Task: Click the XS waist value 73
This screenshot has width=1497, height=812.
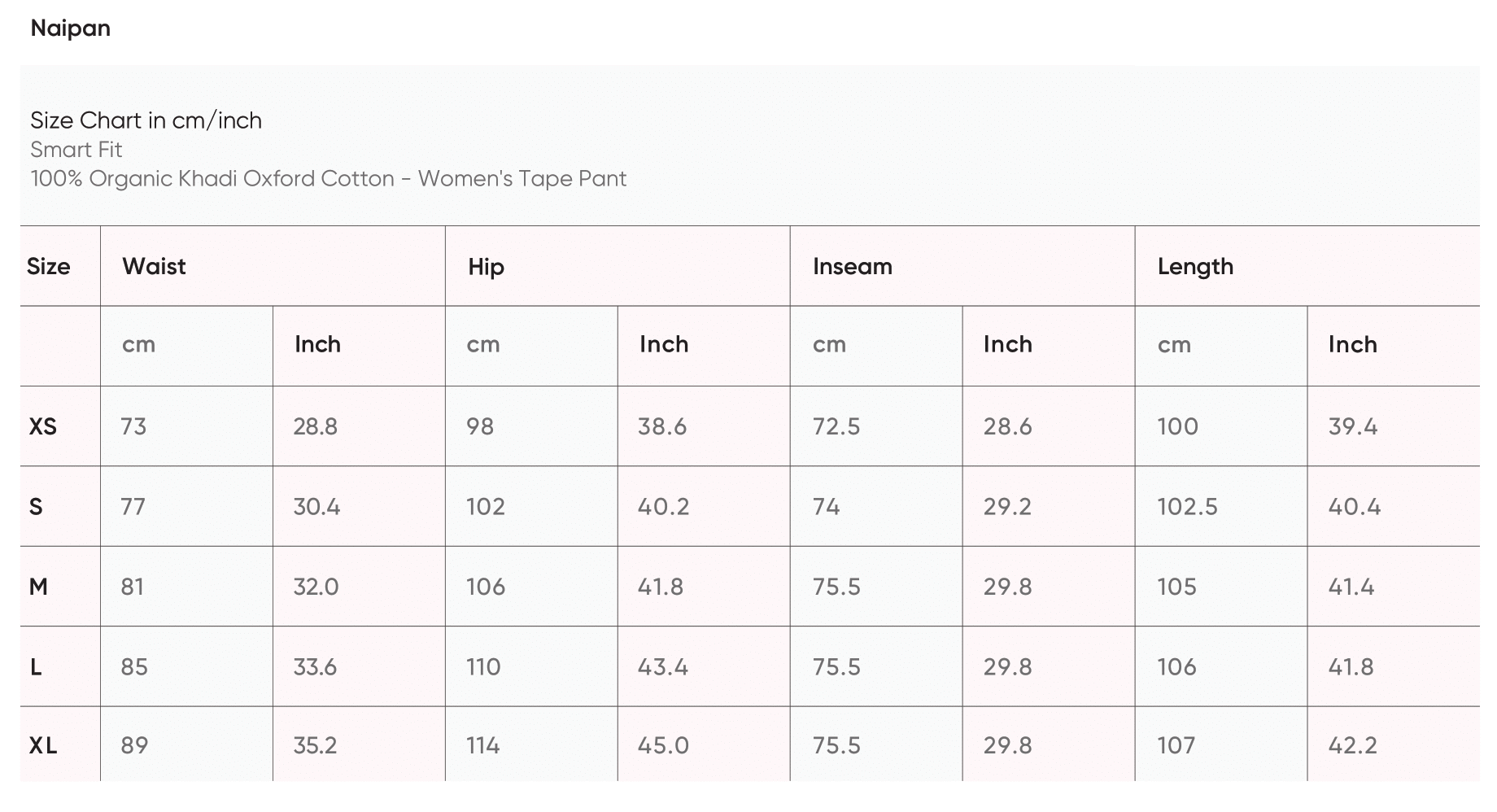Action: tap(133, 426)
